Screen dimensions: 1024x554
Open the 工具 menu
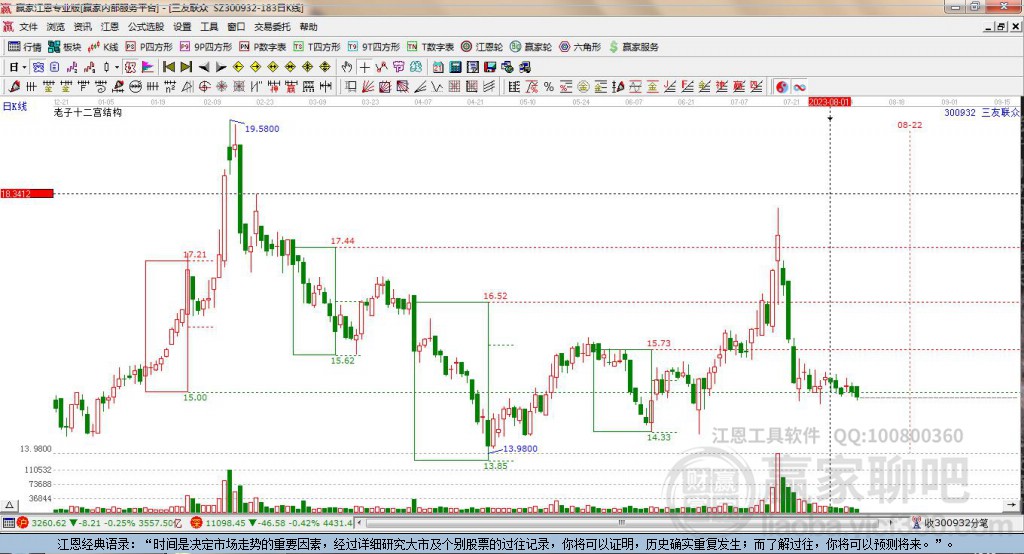[x=209, y=27]
